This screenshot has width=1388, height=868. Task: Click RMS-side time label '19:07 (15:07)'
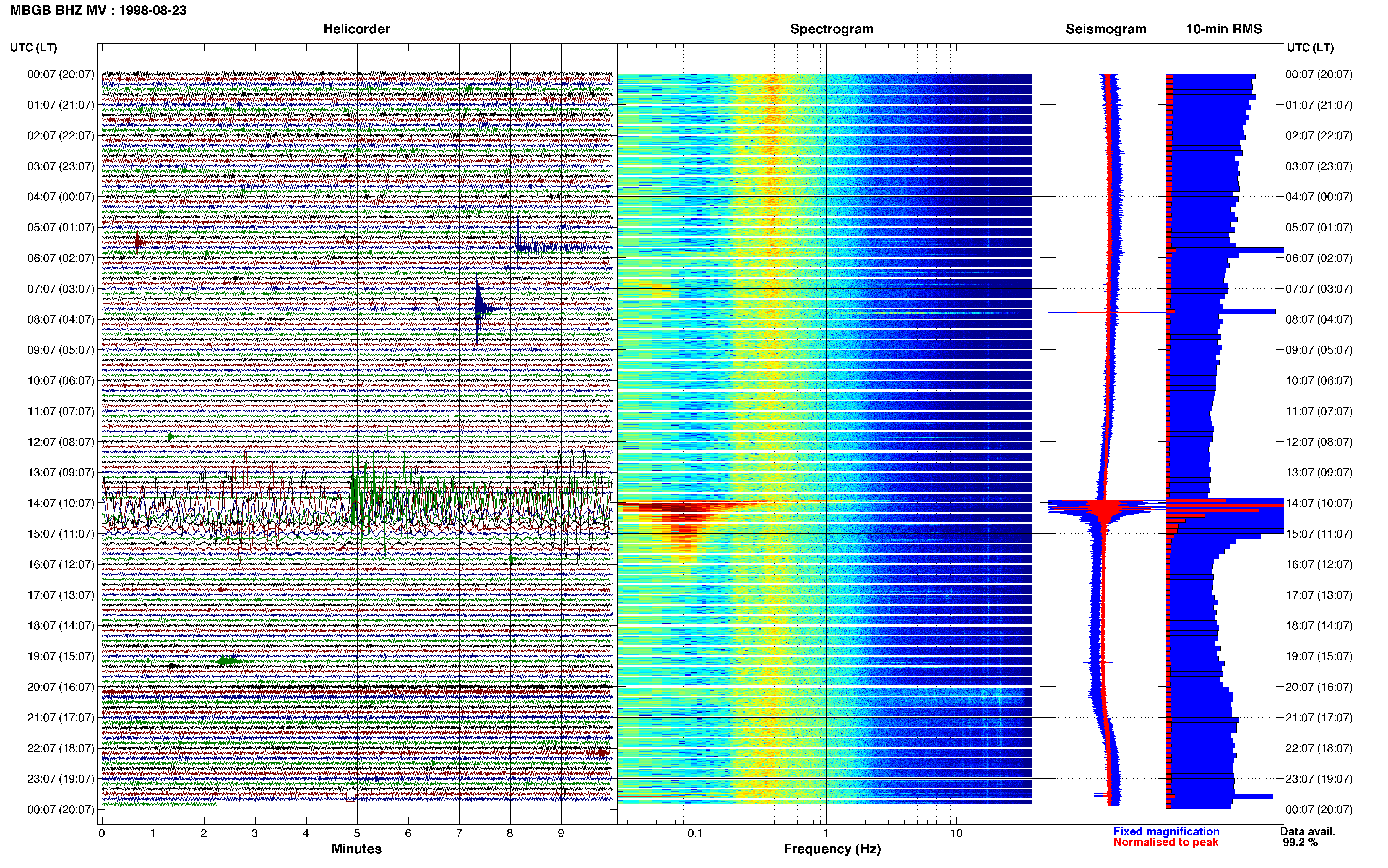tap(1319, 656)
